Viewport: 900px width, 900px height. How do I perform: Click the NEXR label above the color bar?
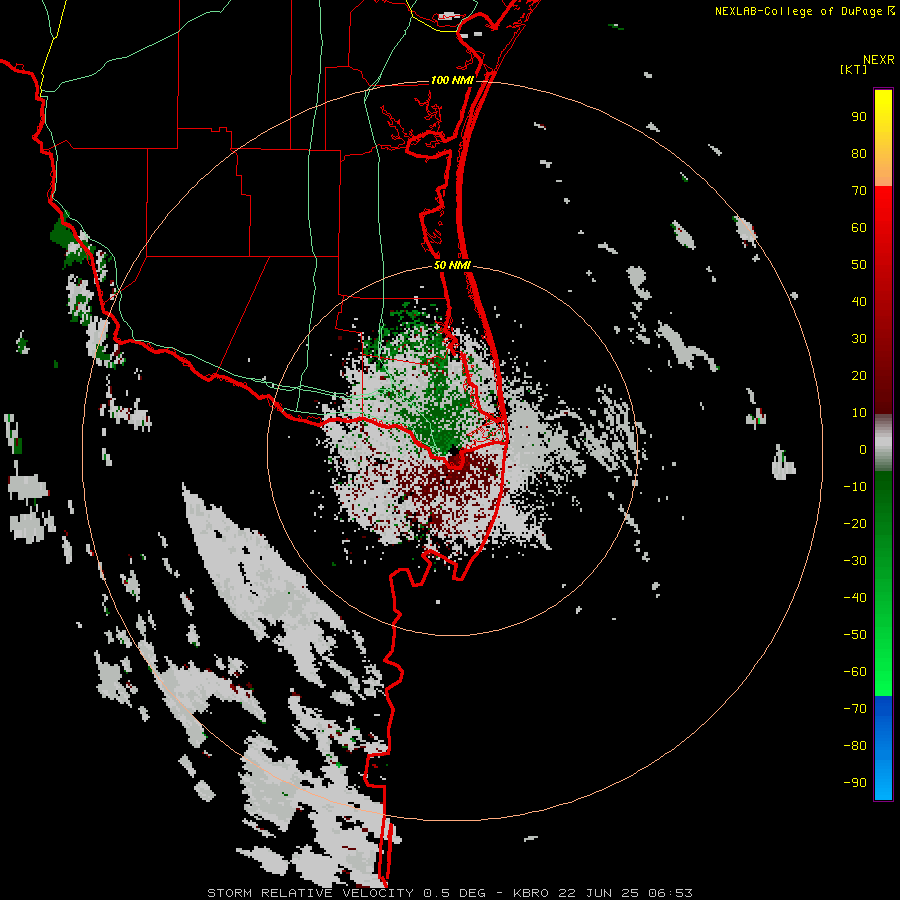coord(878,60)
